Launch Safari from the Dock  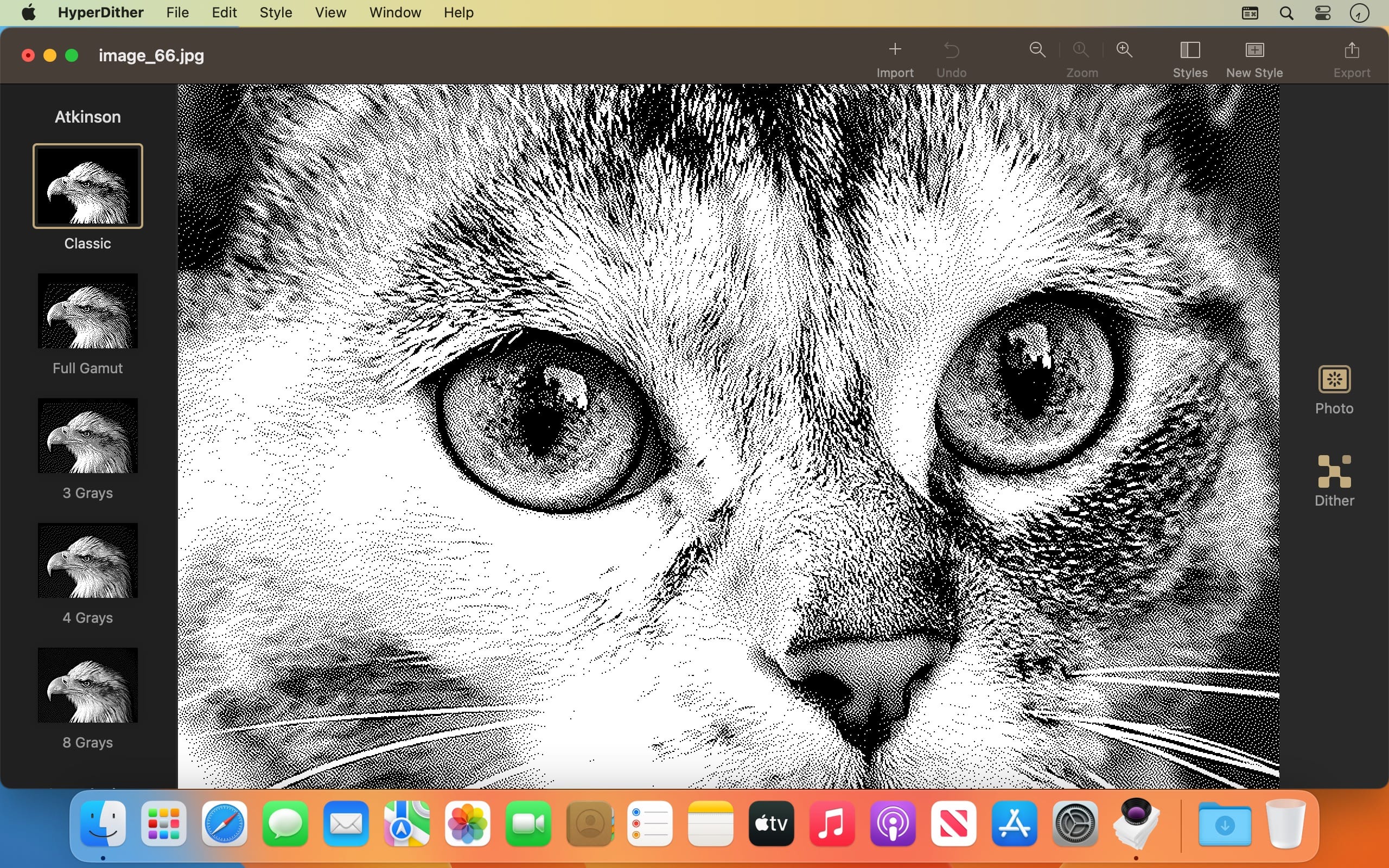[x=225, y=823]
